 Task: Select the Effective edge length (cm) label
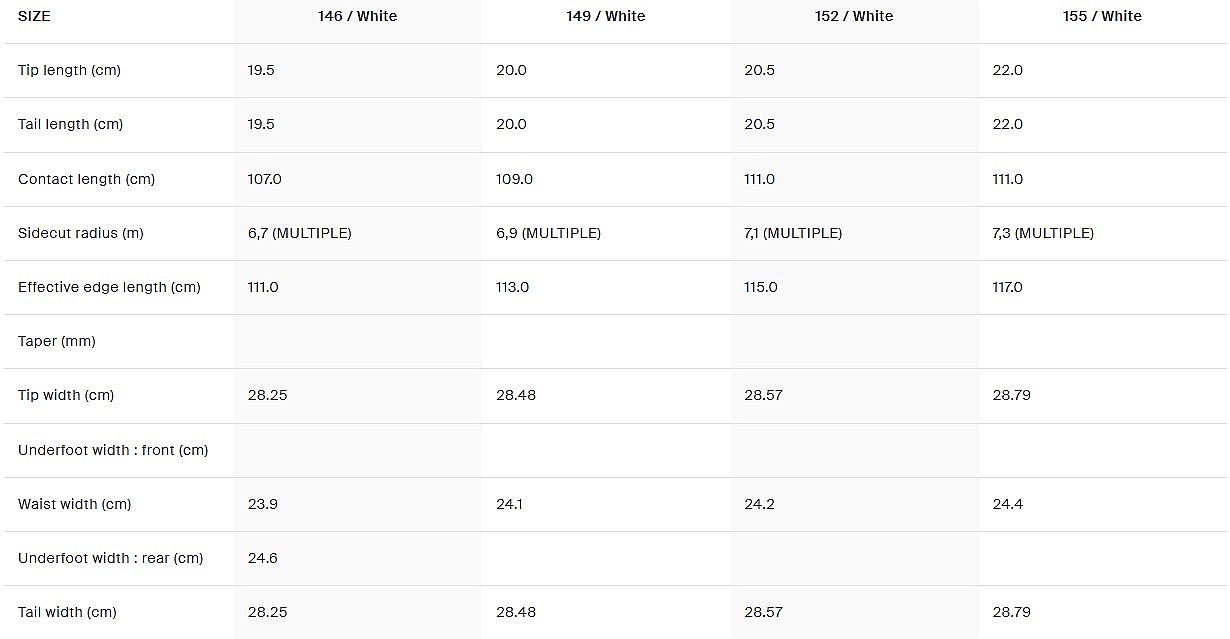point(109,287)
